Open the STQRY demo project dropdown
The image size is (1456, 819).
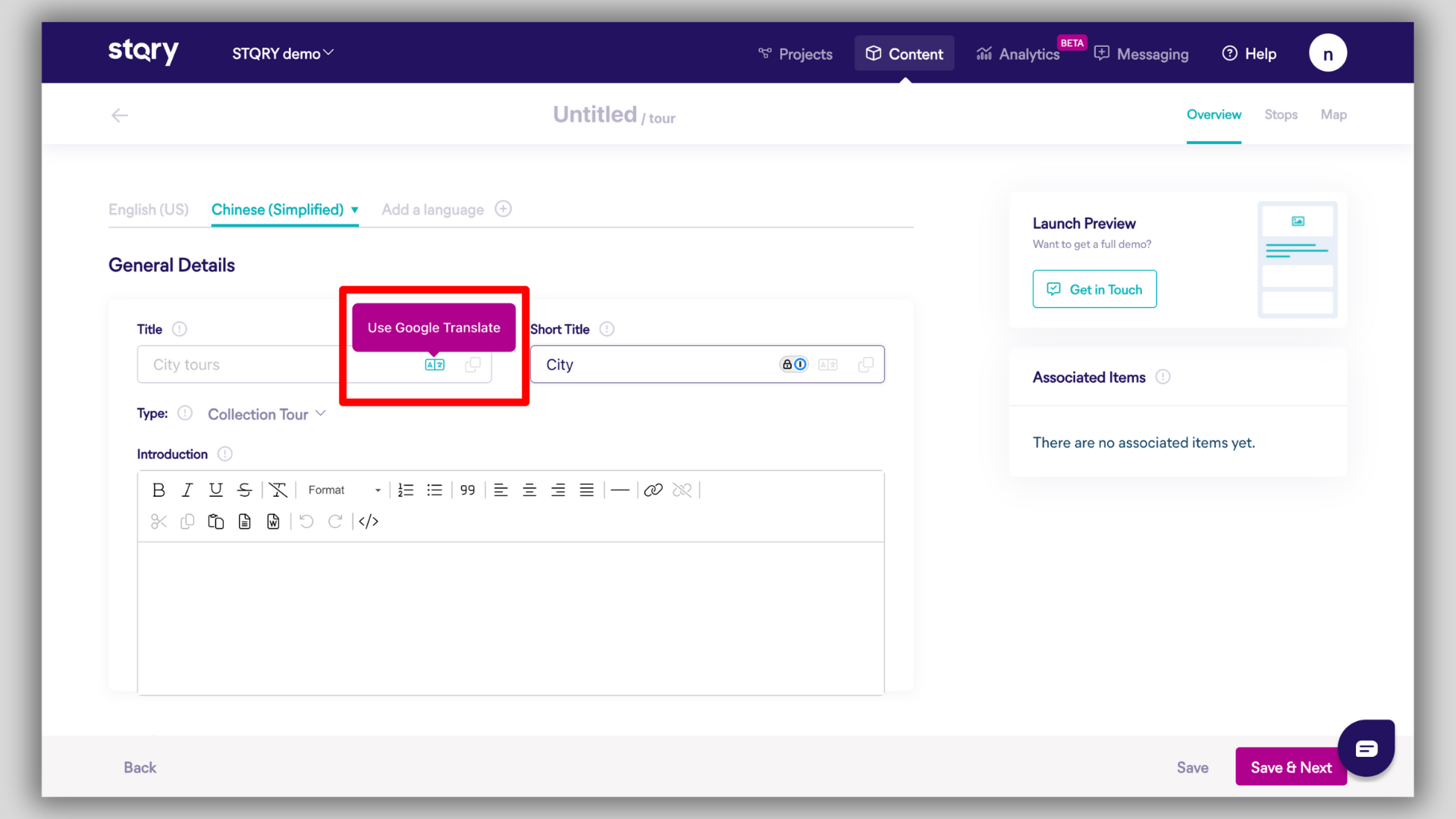click(x=282, y=54)
